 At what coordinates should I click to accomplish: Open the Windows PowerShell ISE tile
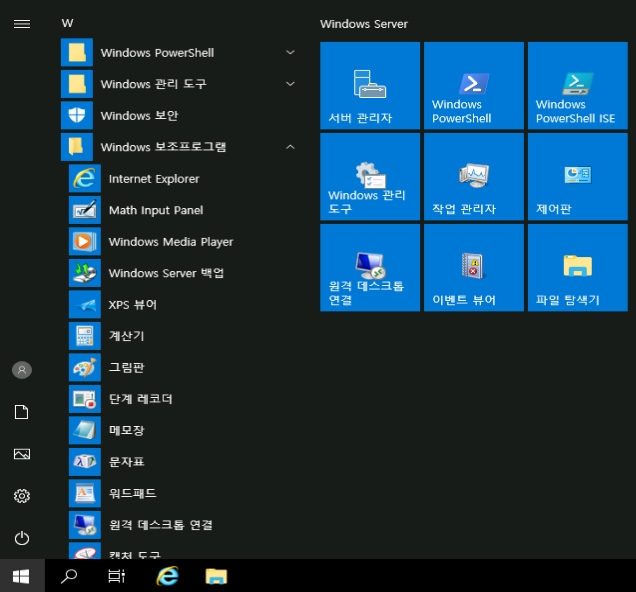pyautogui.click(x=578, y=86)
